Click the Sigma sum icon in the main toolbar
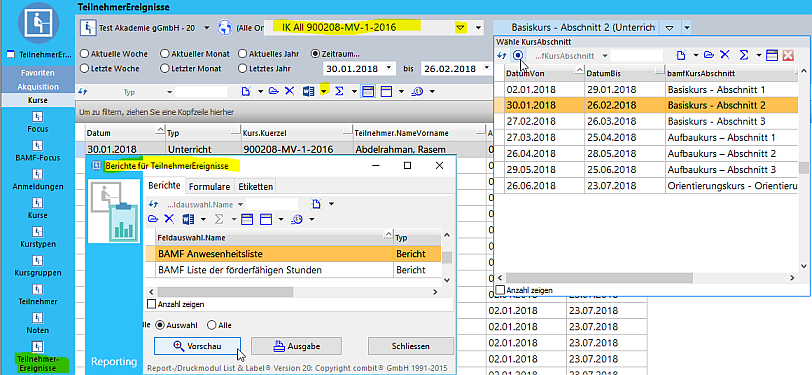Viewport: 812px width, 375px height. coord(339,92)
